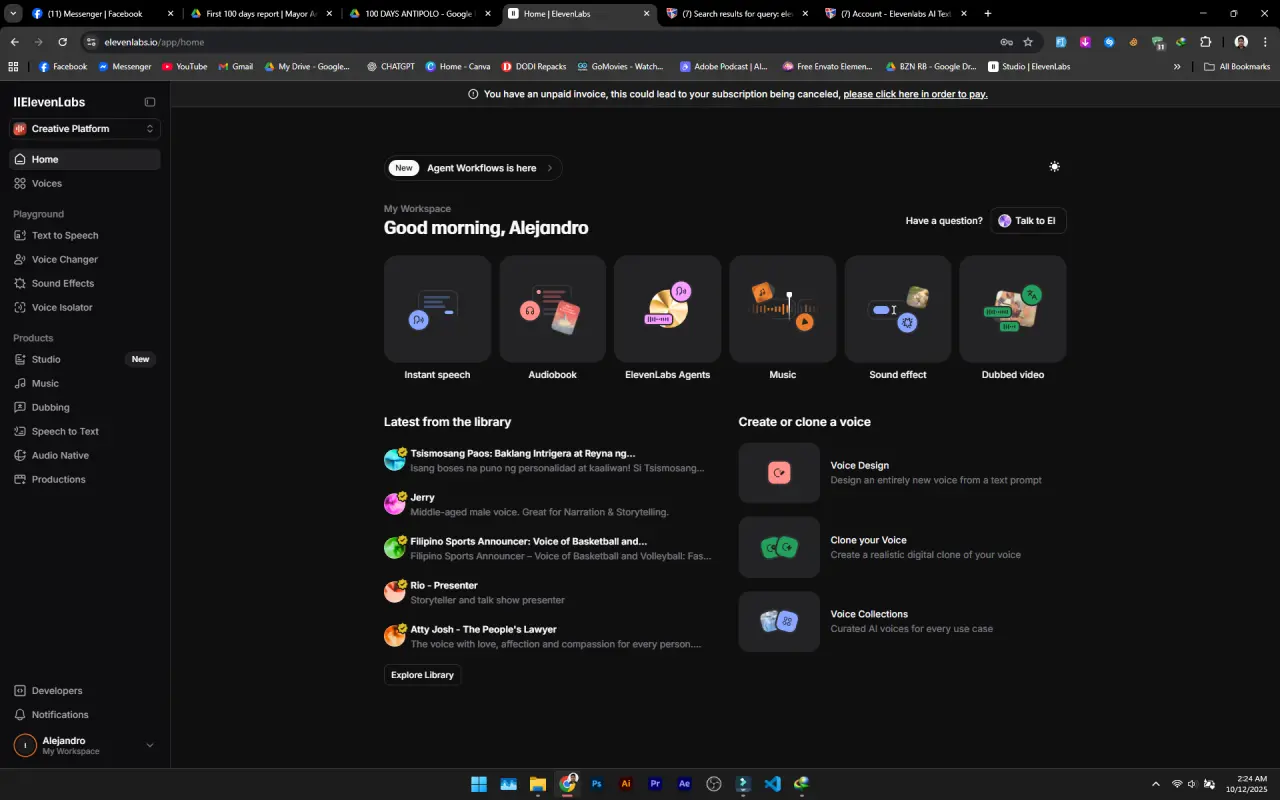This screenshot has height=800, width=1280.
Task: Open the YouTube bookmark
Action: tap(184, 67)
